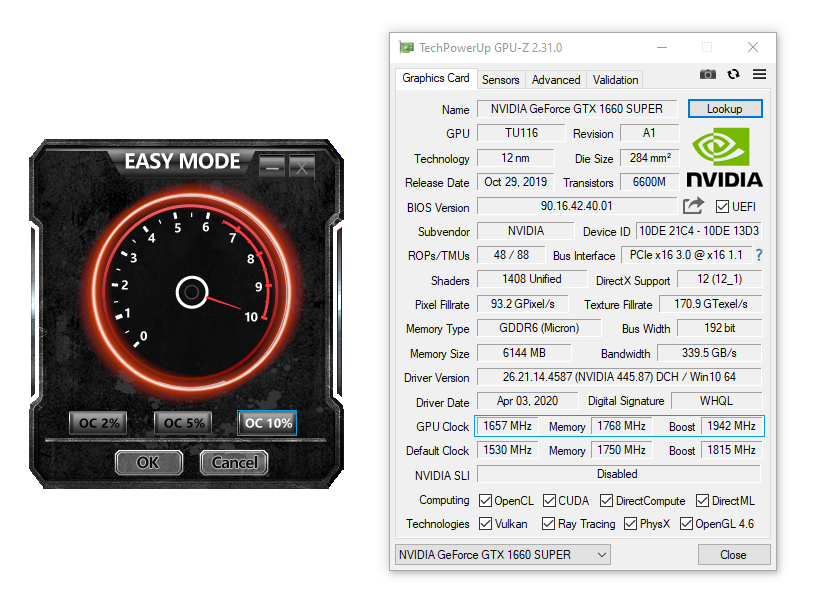Click the BIOS Version field 90.16.42.40.01
The width and height of the screenshot is (818, 602).
click(576, 206)
